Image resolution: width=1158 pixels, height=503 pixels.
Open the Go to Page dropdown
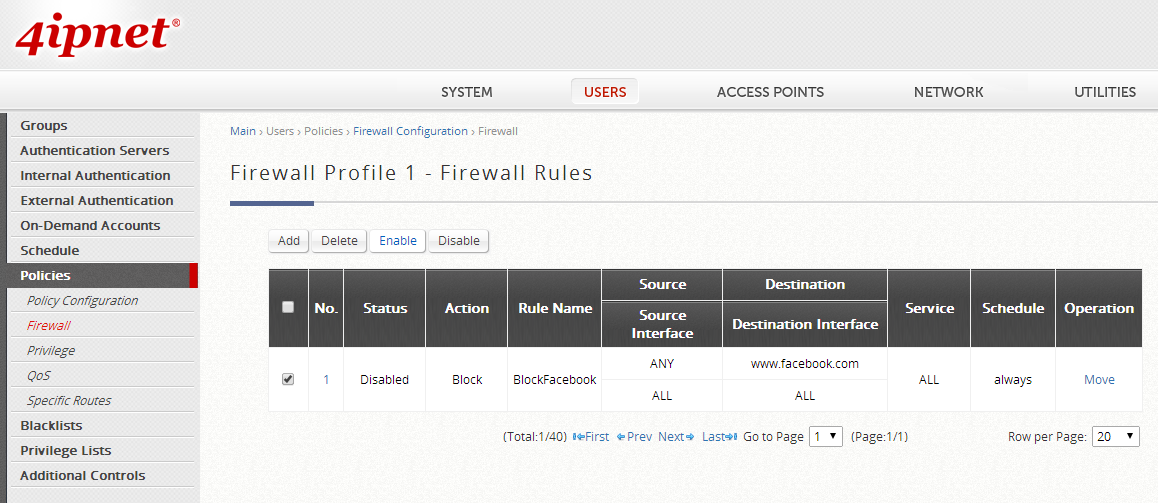coord(825,437)
